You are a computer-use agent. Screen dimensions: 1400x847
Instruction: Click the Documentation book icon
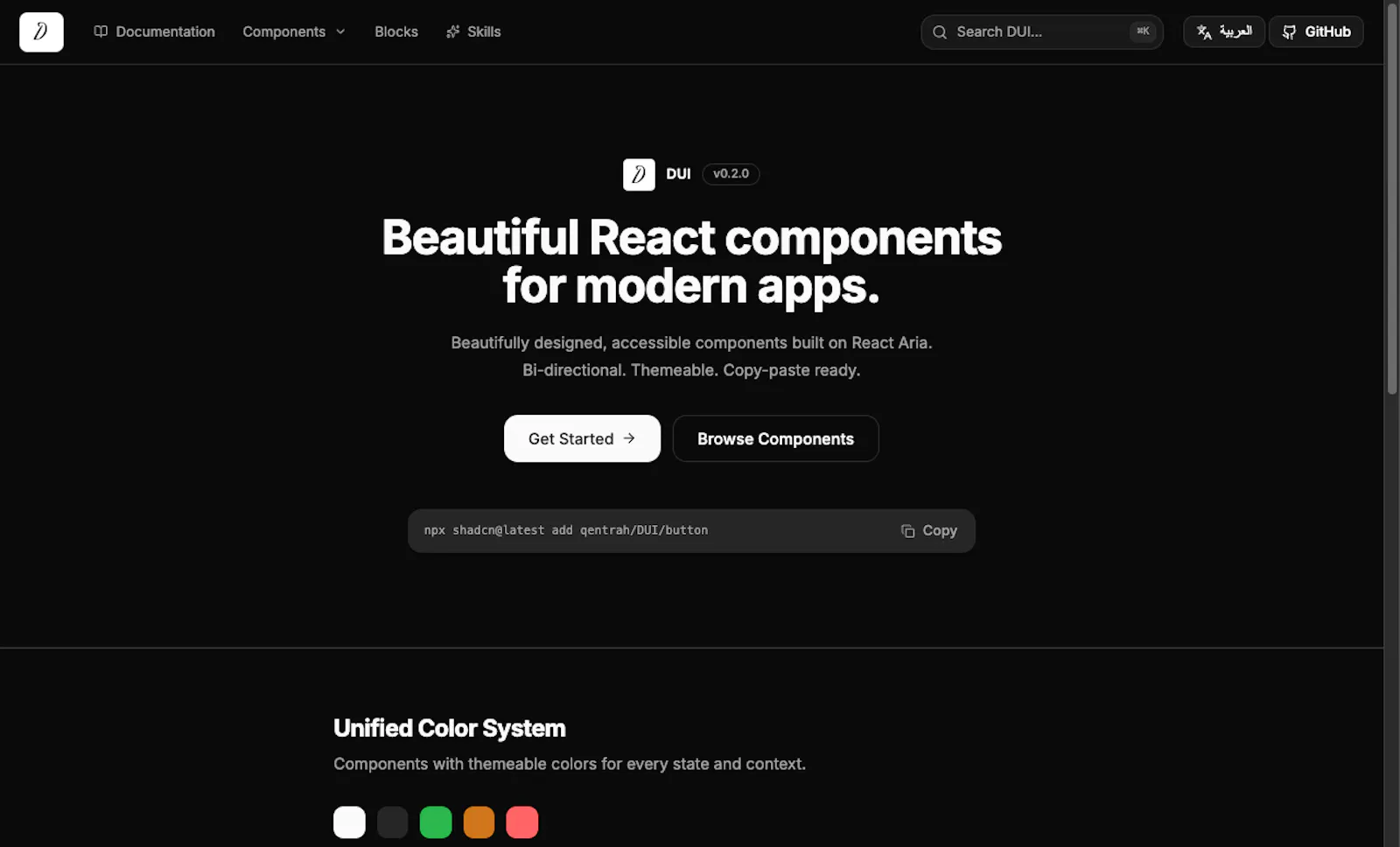pos(101,31)
